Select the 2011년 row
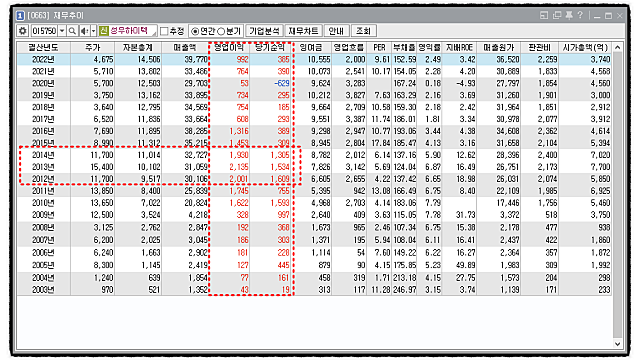Viewport: 640px width, 360px height. [x=314, y=191]
